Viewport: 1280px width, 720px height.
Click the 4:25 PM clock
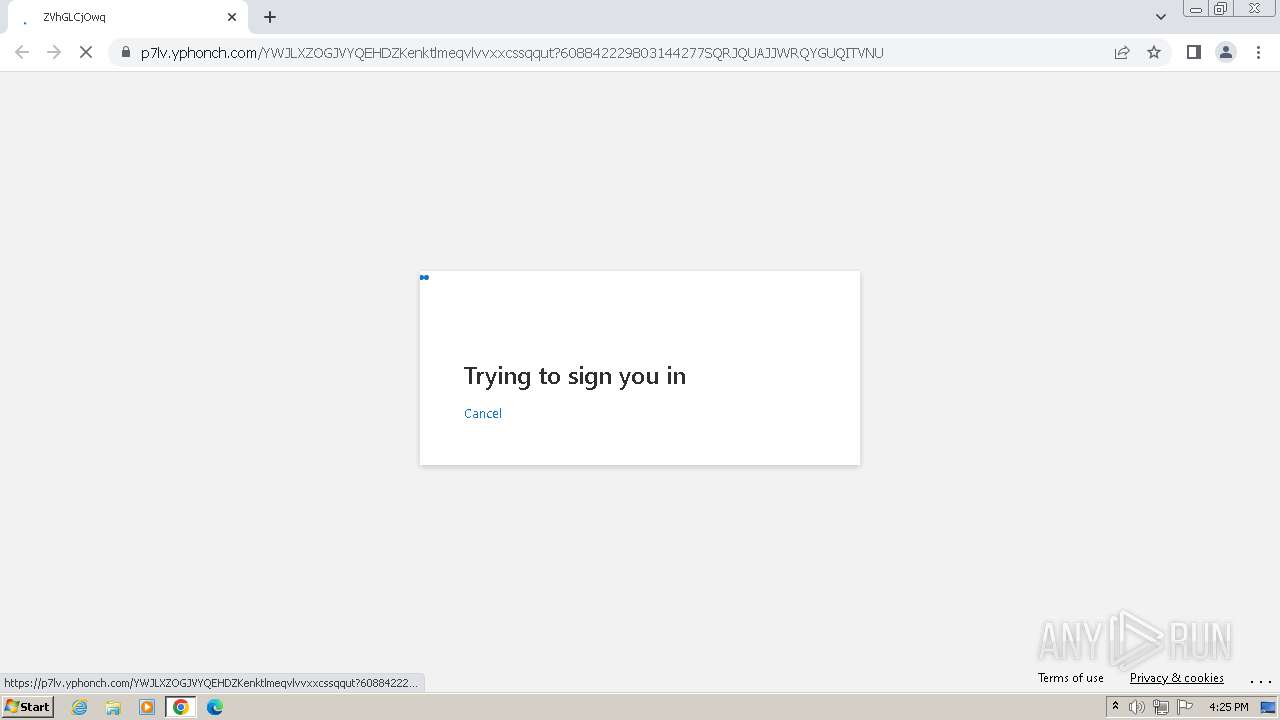pos(1229,707)
